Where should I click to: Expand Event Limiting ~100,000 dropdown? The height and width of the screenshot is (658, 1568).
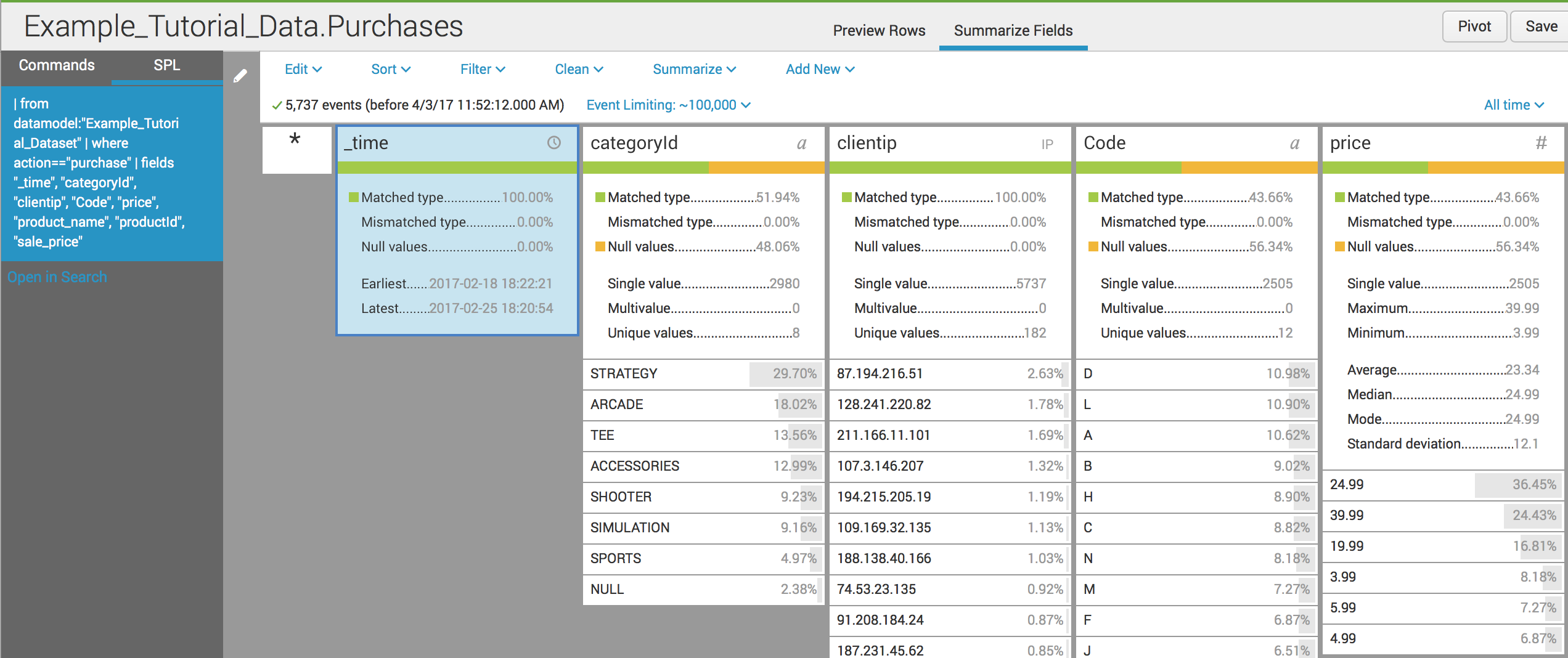[669, 105]
